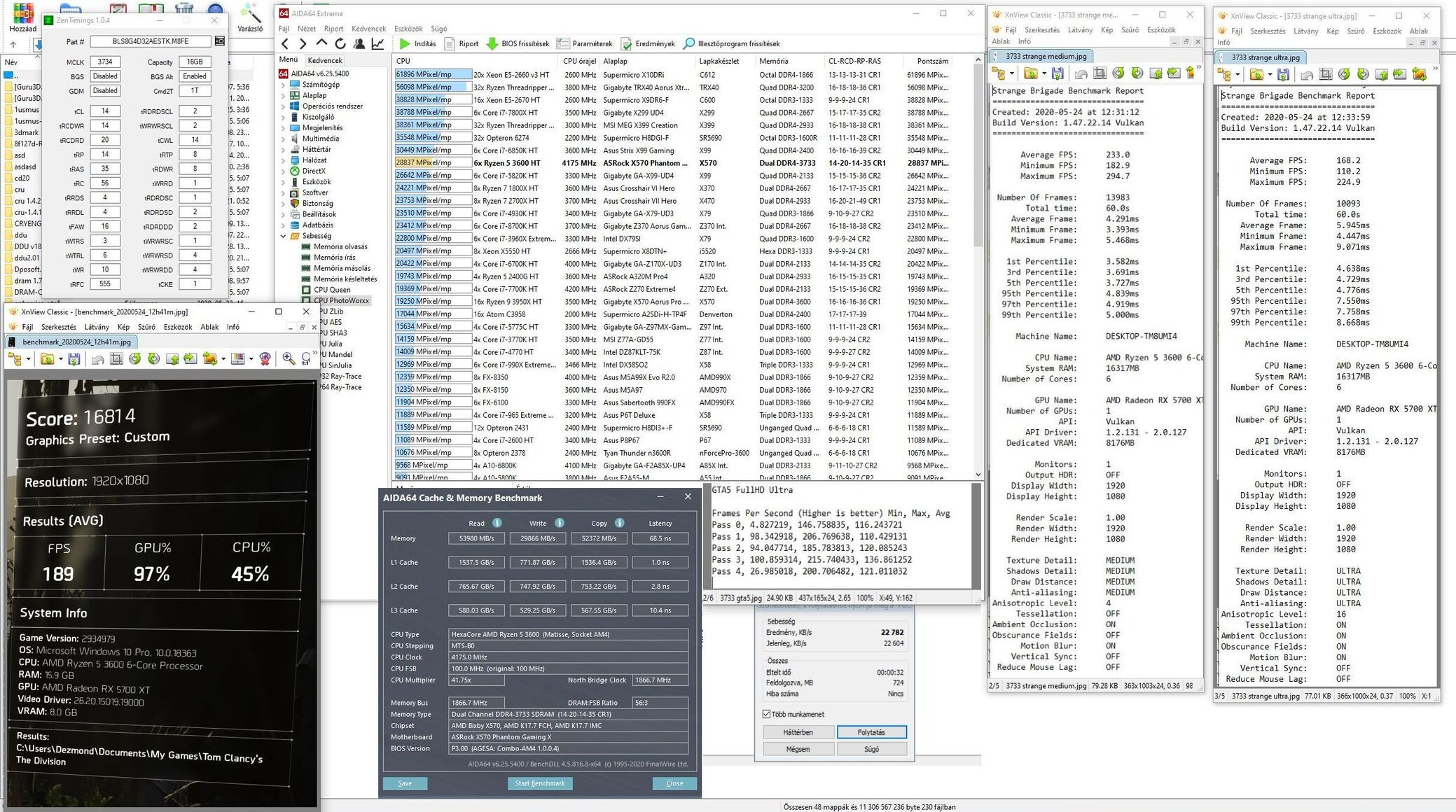Image resolution: width=1456 pixels, height=812 pixels.
Task: Click the Riport toolbar page icon
Action: (x=450, y=43)
